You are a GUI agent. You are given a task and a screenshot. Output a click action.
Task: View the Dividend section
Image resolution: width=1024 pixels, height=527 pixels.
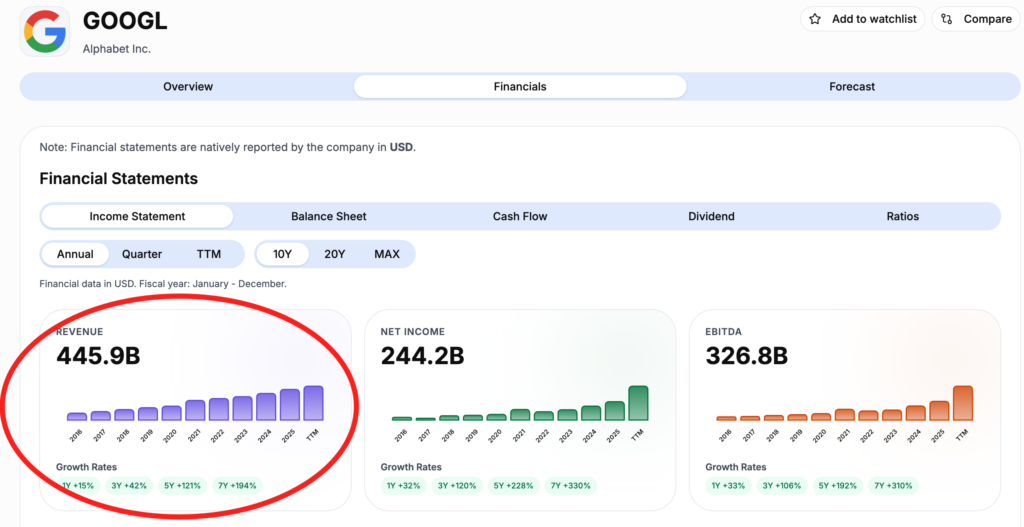[x=711, y=216]
